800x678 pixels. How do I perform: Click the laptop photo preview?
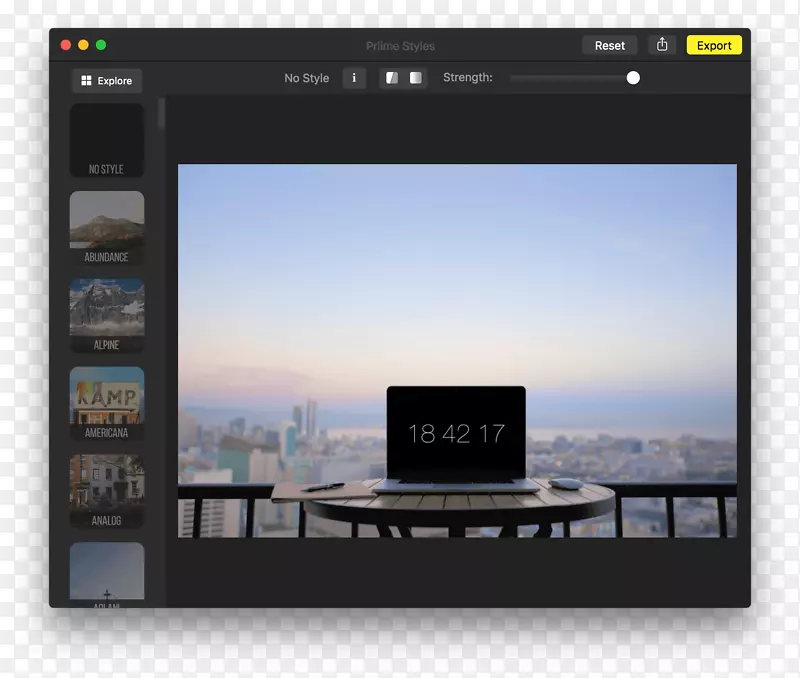click(x=457, y=350)
